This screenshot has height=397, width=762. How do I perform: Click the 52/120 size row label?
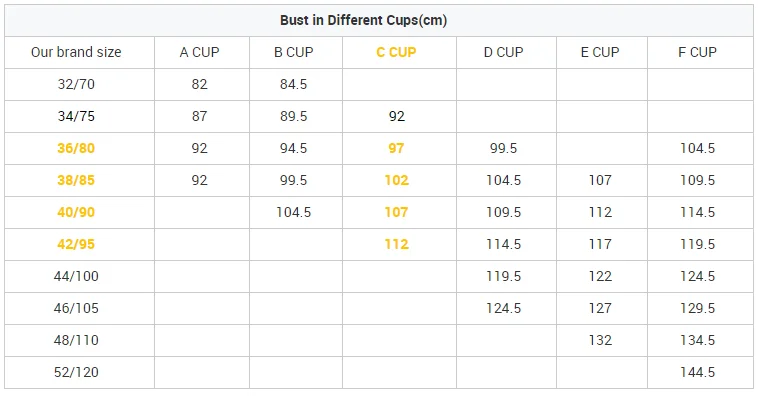tap(76, 372)
